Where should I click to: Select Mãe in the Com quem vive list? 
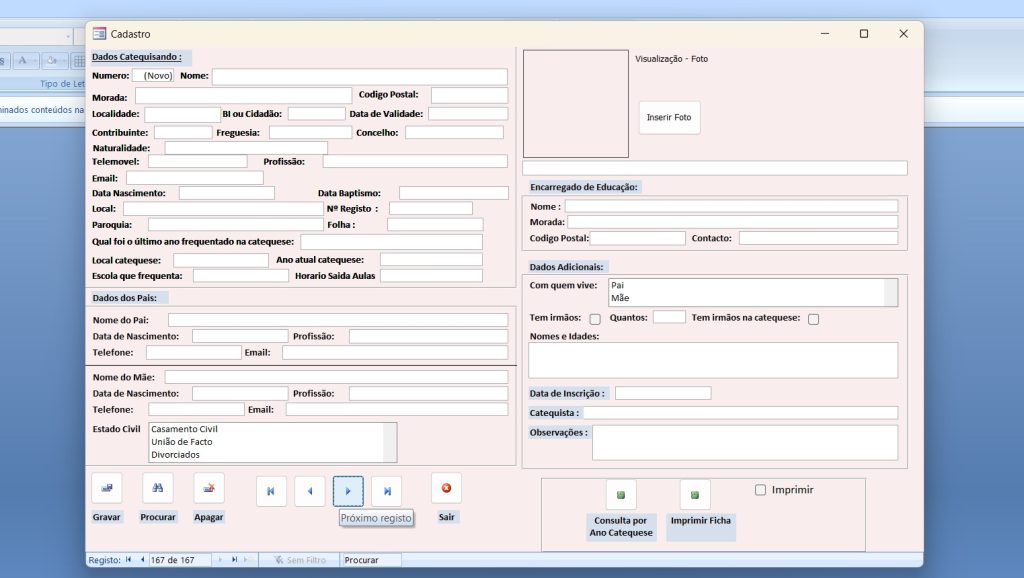point(620,298)
